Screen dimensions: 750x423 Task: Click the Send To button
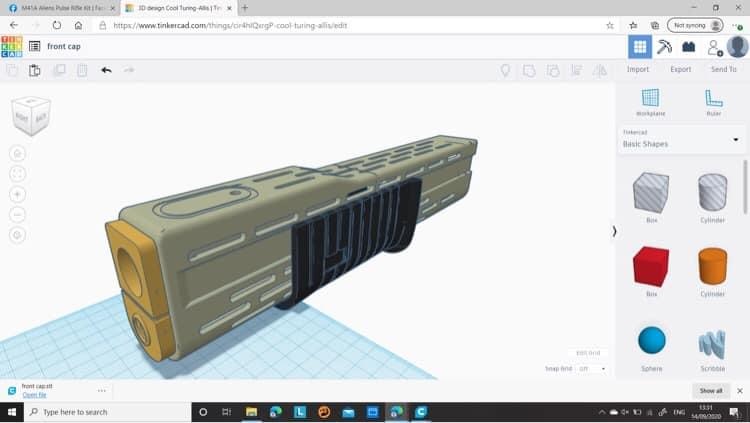(724, 69)
